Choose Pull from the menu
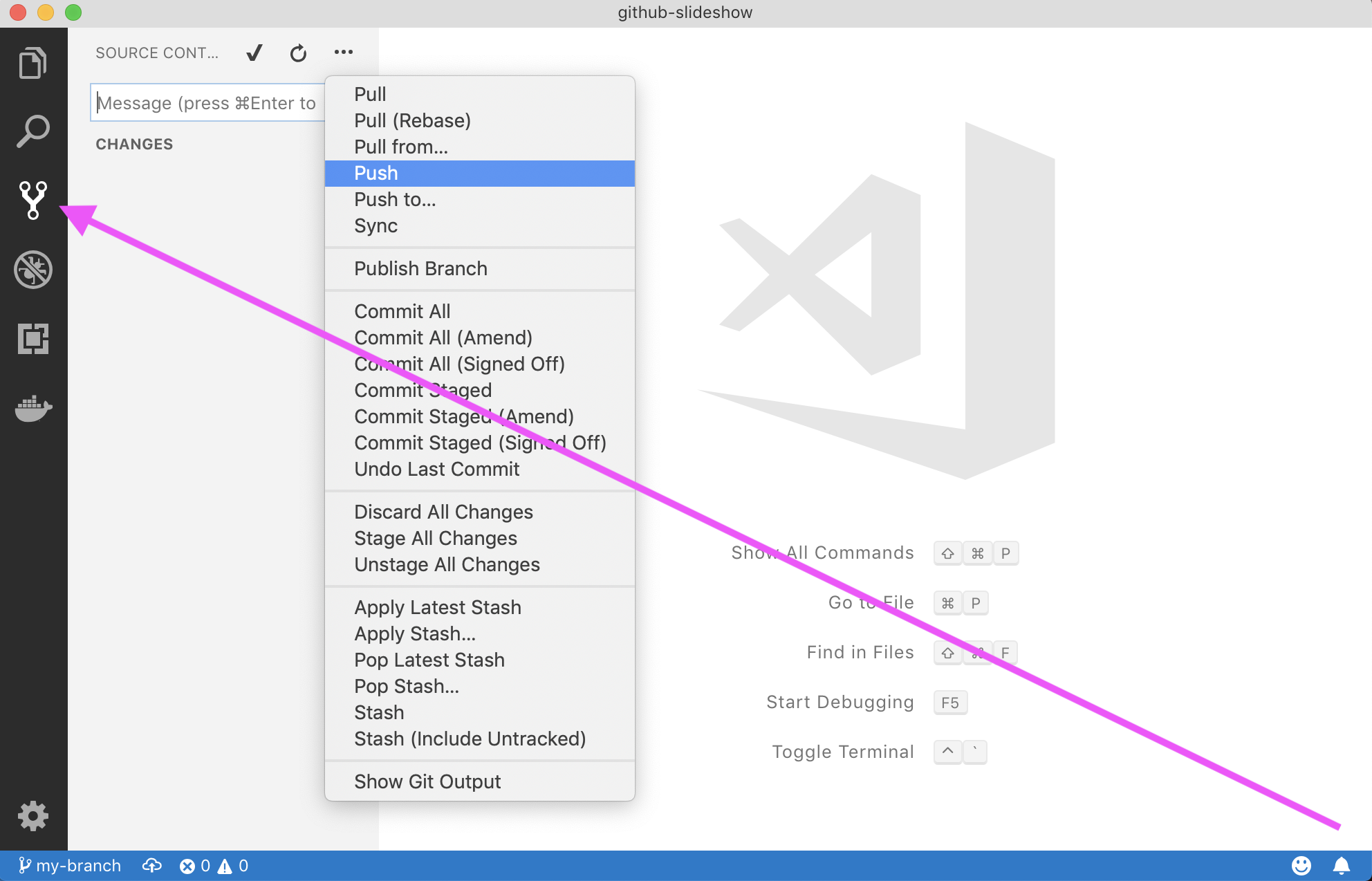The width and height of the screenshot is (1372, 881). (480, 94)
